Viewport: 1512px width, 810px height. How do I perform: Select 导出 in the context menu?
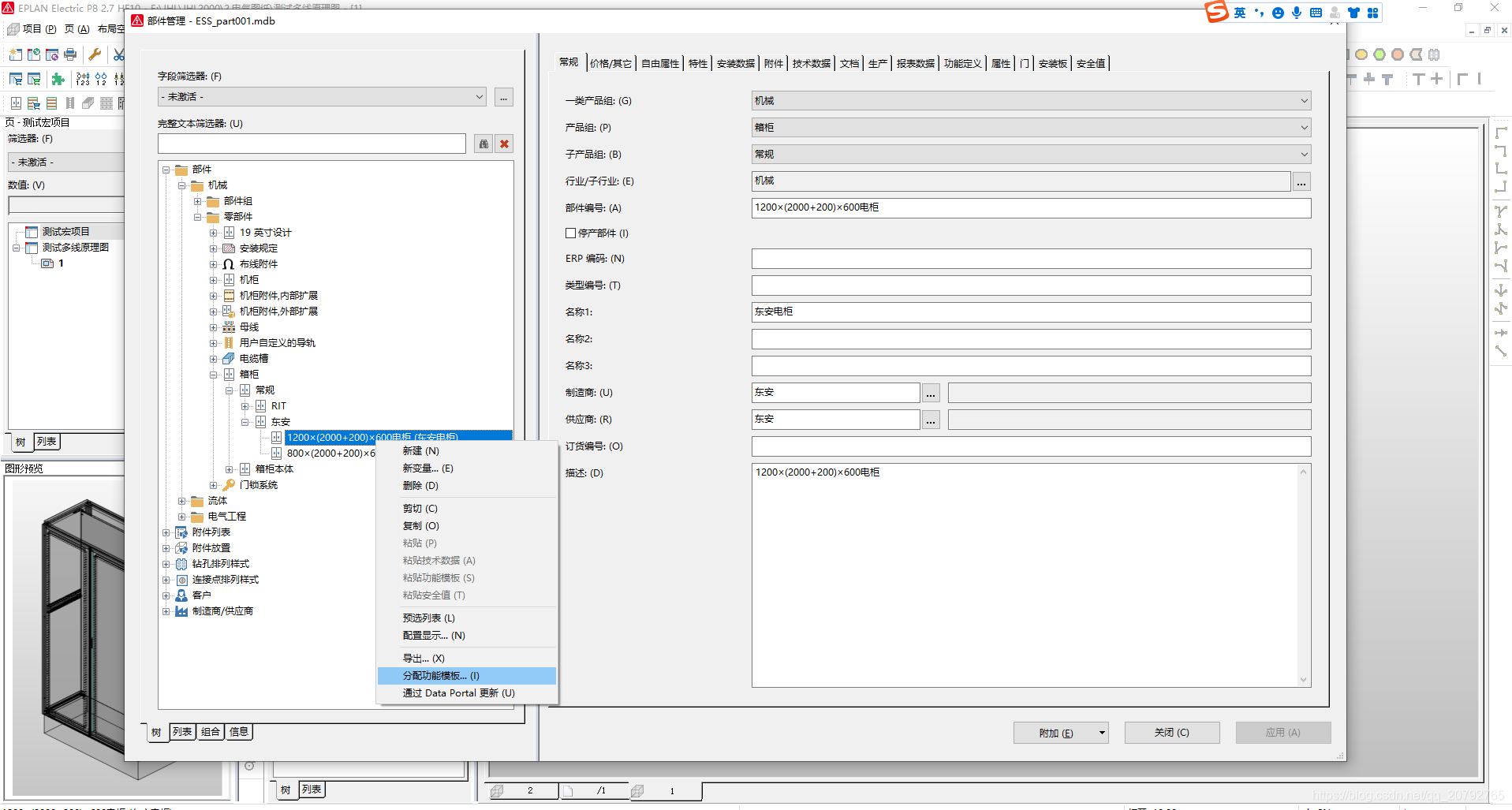point(423,659)
